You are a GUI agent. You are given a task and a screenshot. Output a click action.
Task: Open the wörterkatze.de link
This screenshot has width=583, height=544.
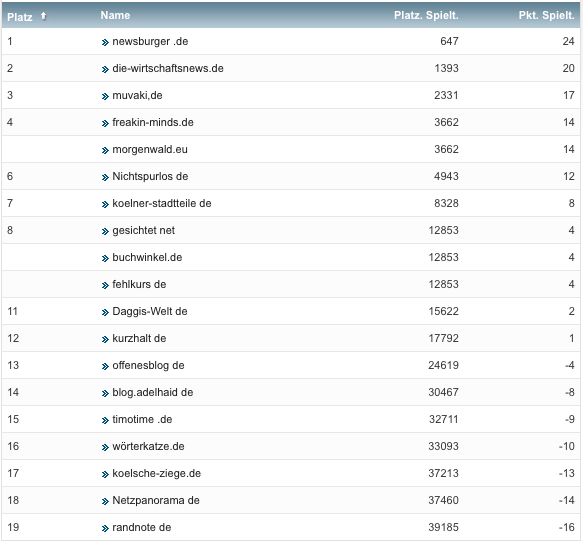point(148,446)
